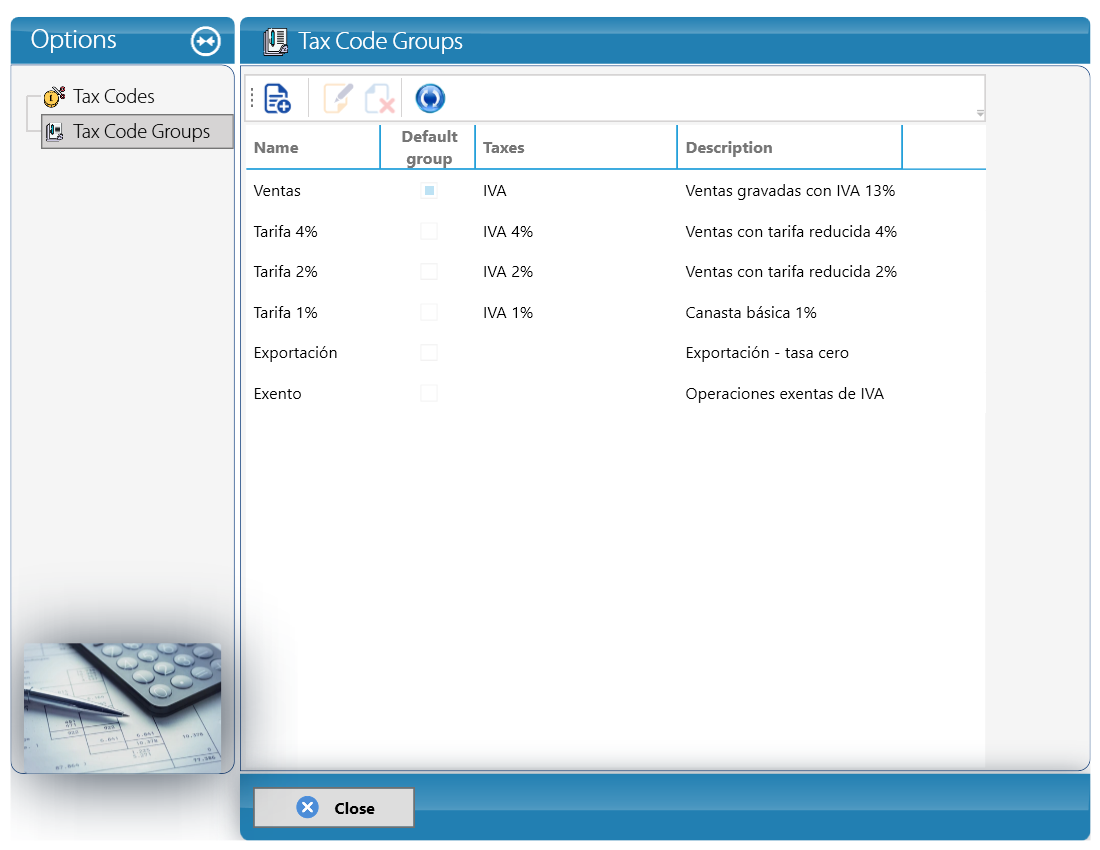Refresh the tax code groups list
Screen dimensions: 1100x850
point(430,98)
